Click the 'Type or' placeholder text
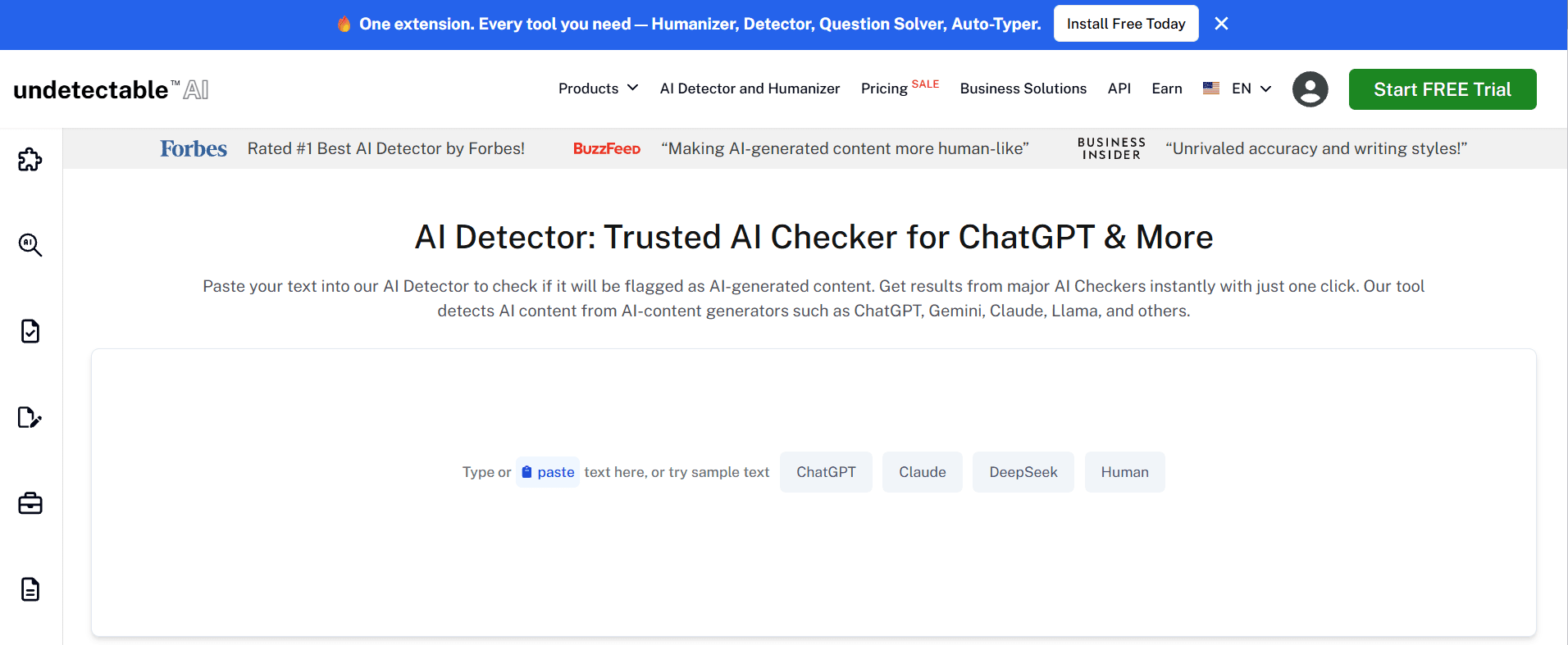Viewport: 1568px width, 645px height. tap(486, 472)
